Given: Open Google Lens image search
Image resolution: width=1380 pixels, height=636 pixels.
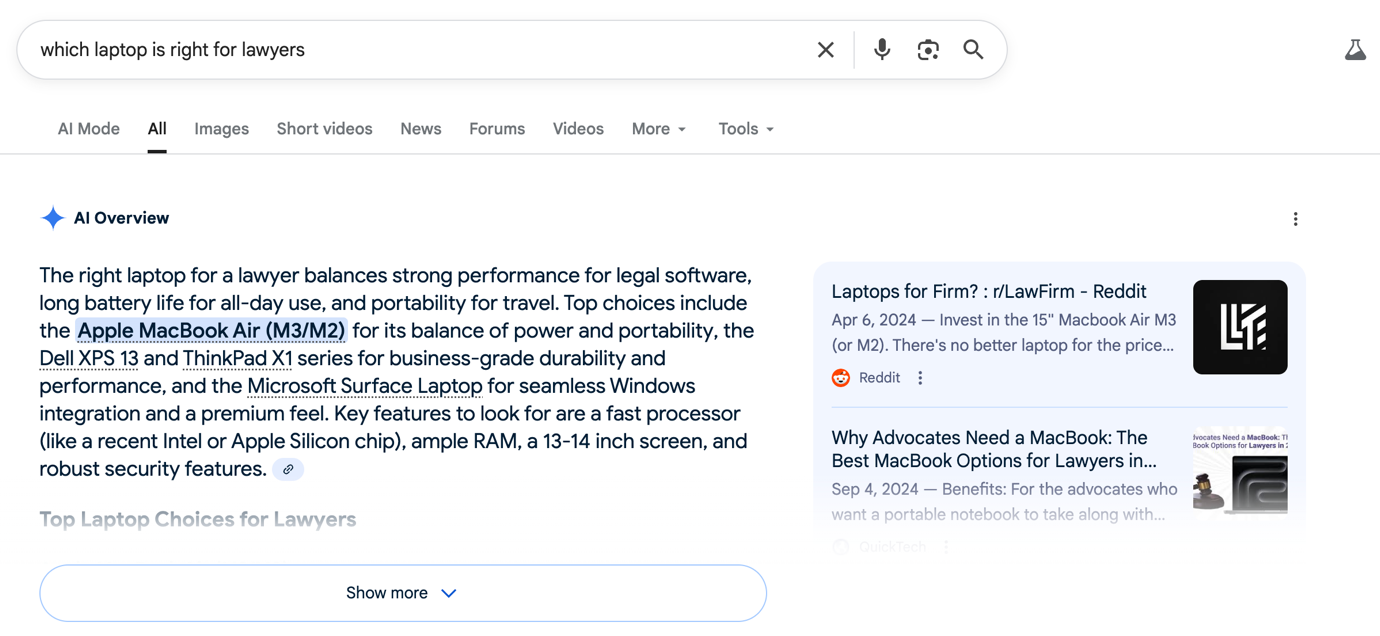Looking at the screenshot, I should pyautogui.click(x=927, y=50).
